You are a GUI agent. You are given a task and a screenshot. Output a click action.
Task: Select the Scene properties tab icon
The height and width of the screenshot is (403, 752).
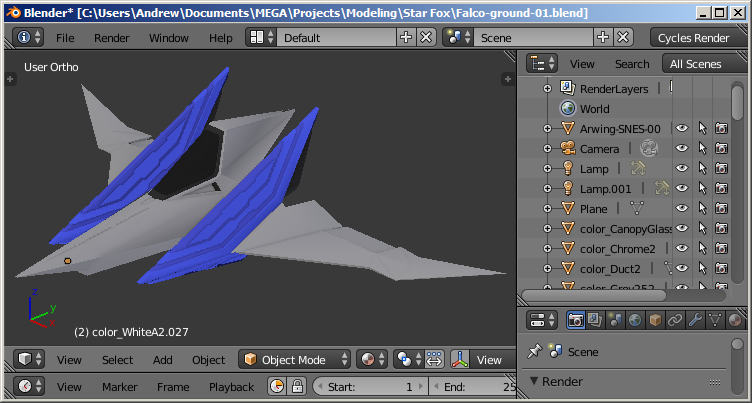pyautogui.click(x=615, y=320)
